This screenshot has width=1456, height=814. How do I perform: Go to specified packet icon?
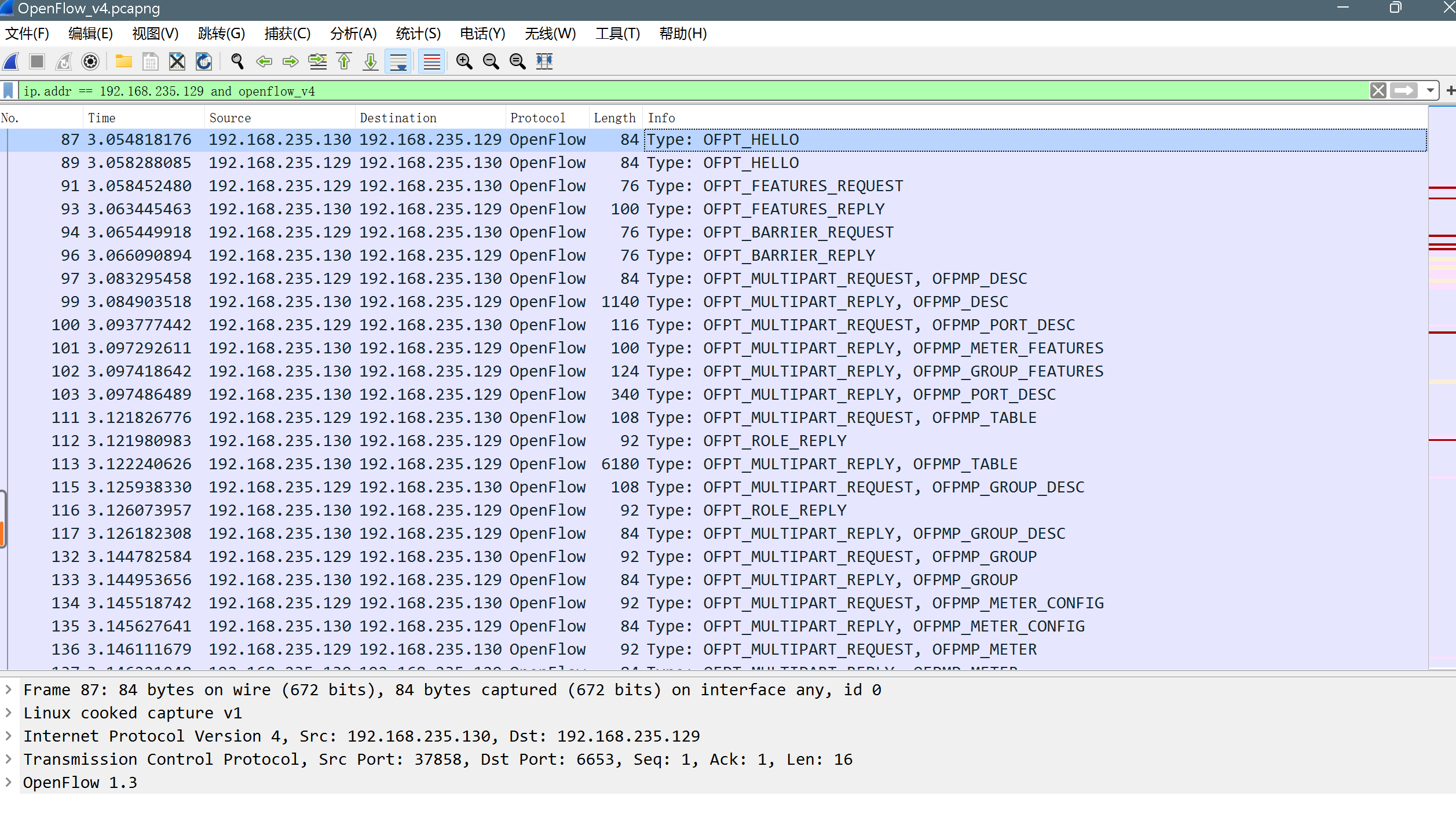317,61
